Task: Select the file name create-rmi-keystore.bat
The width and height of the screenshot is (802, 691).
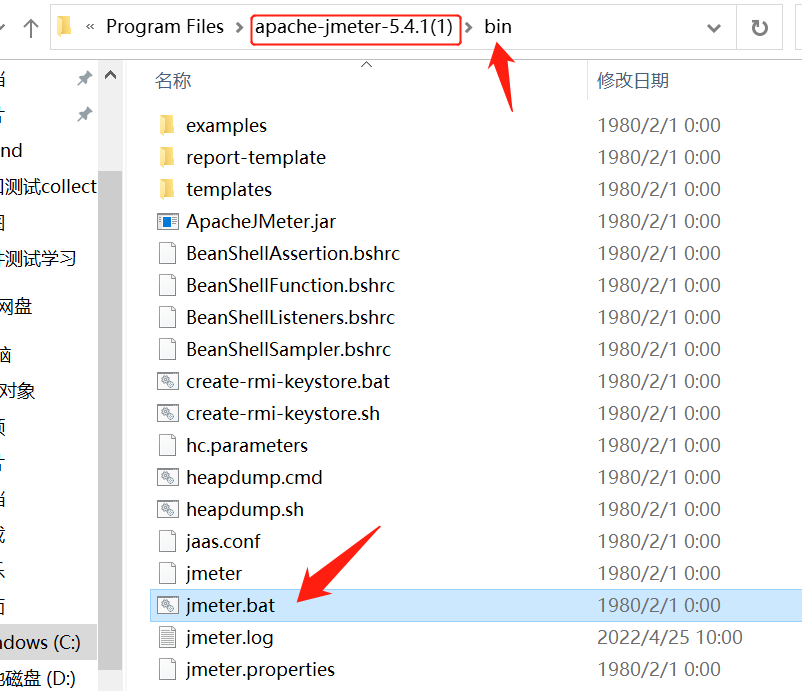Action: (x=288, y=382)
